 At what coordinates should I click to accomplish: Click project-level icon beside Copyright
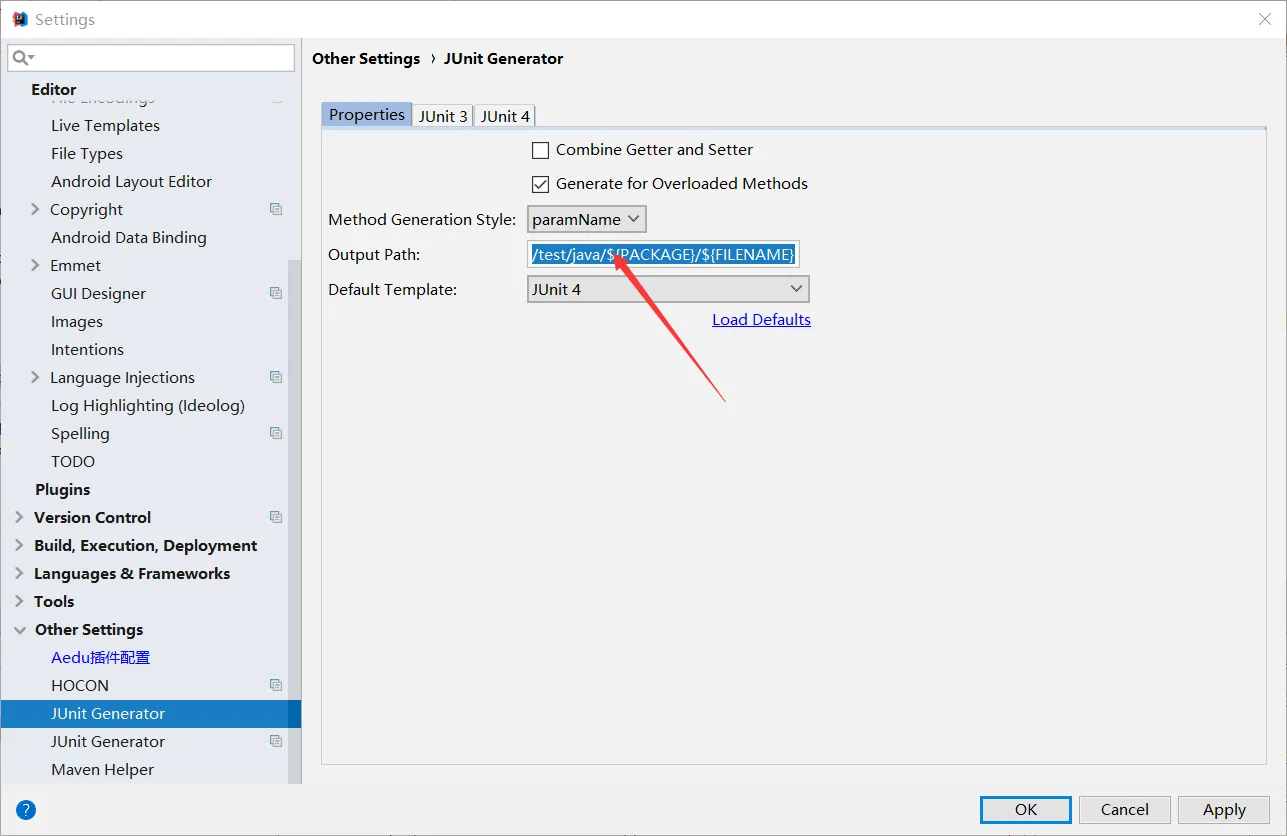tap(276, 209)
